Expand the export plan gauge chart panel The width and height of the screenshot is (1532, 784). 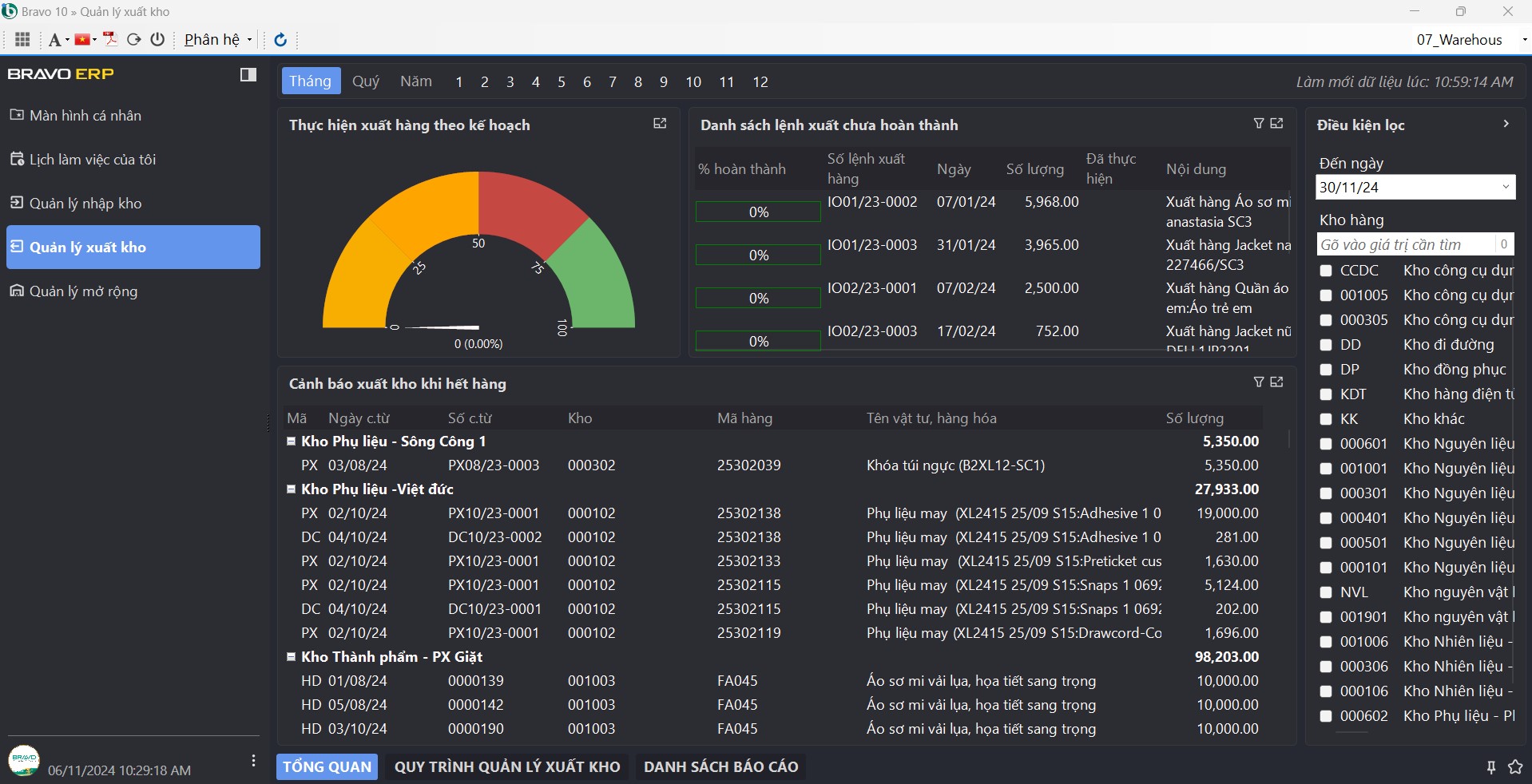coord(660,124)
